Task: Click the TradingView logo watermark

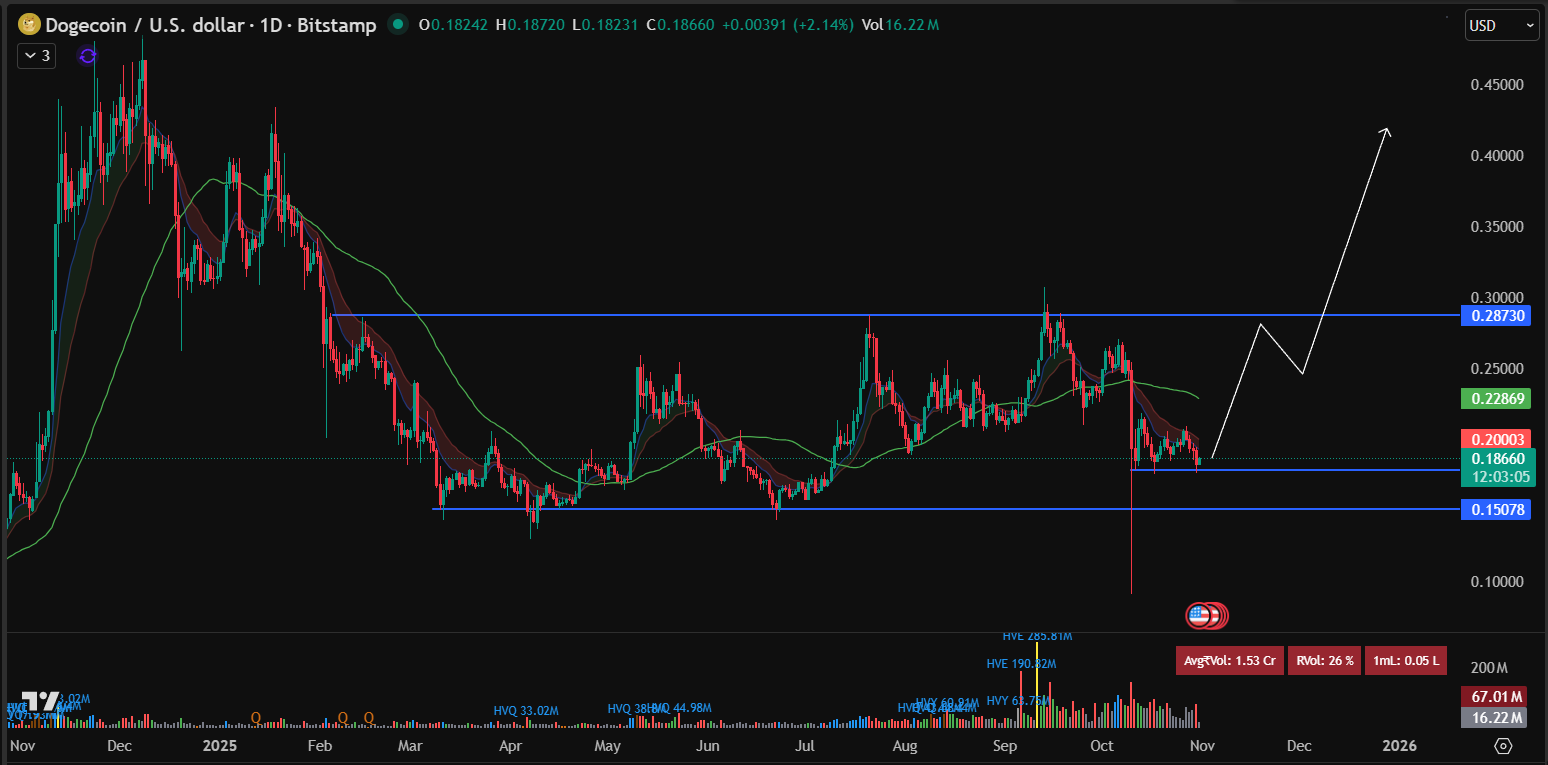Action: (40, 702)
